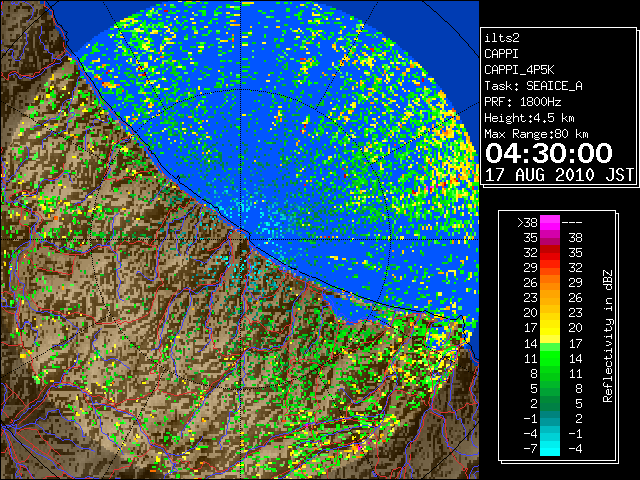Viewport: 640px width, 480px height.
Task: Click the radar site at range-ring center
Action: [241, 239]
